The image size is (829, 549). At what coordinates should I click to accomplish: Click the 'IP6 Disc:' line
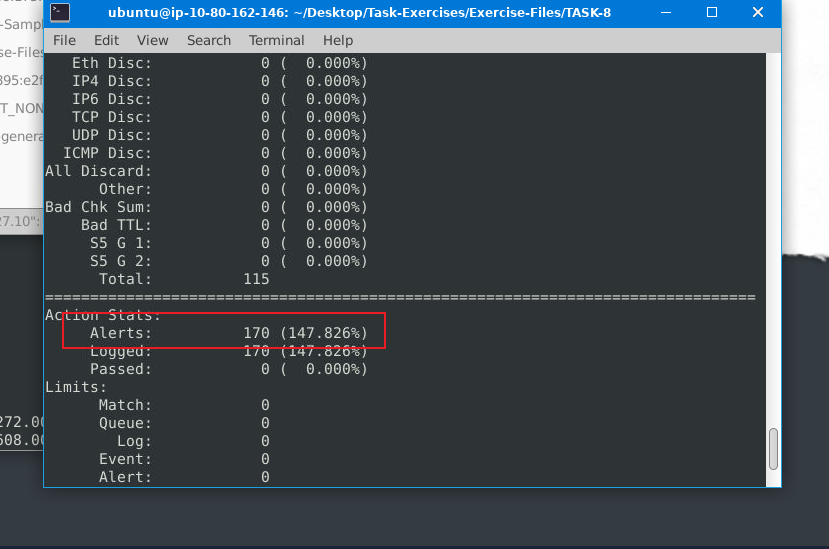(219, 99)
